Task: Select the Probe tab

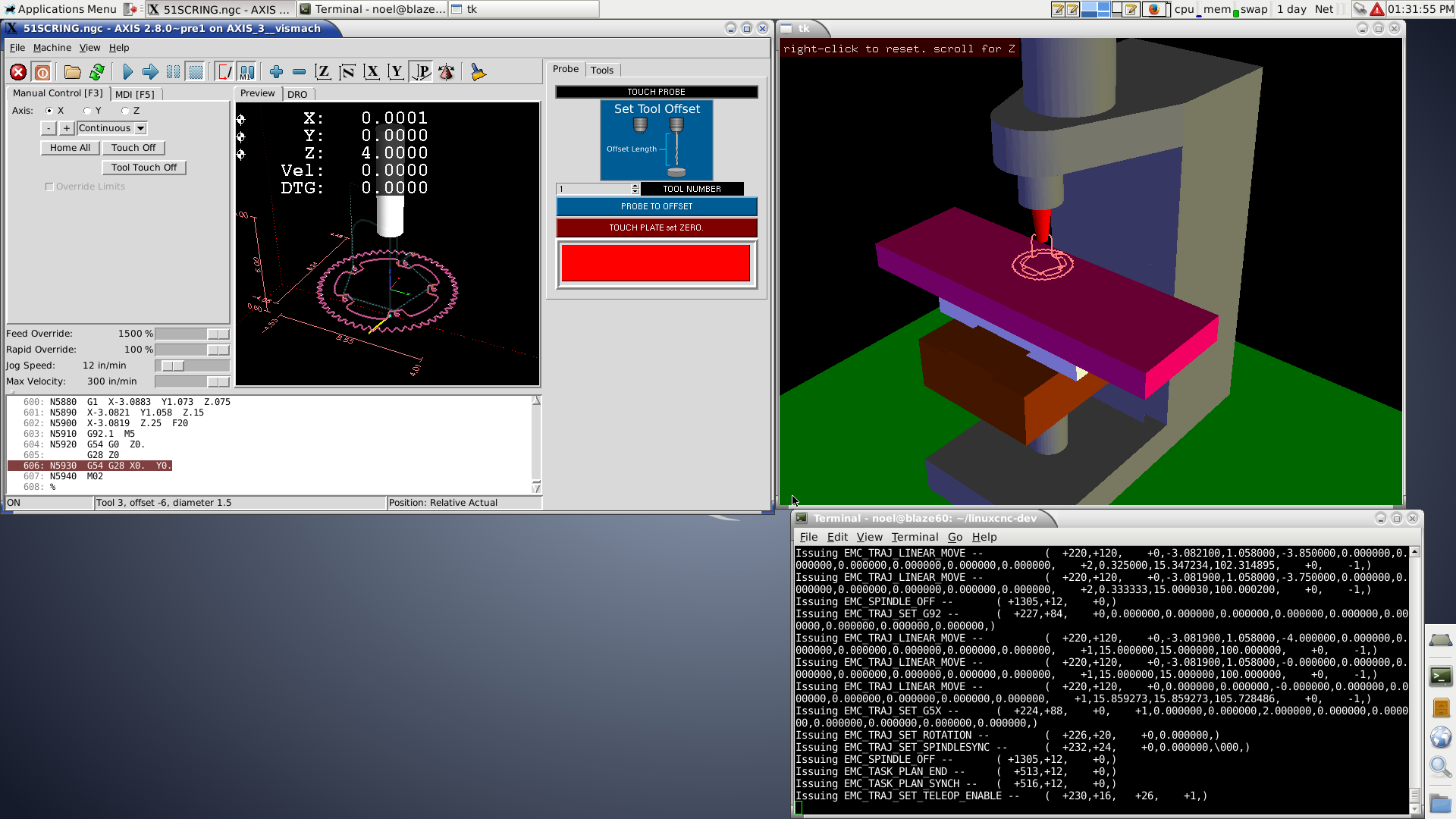Action: click(566, 69)
